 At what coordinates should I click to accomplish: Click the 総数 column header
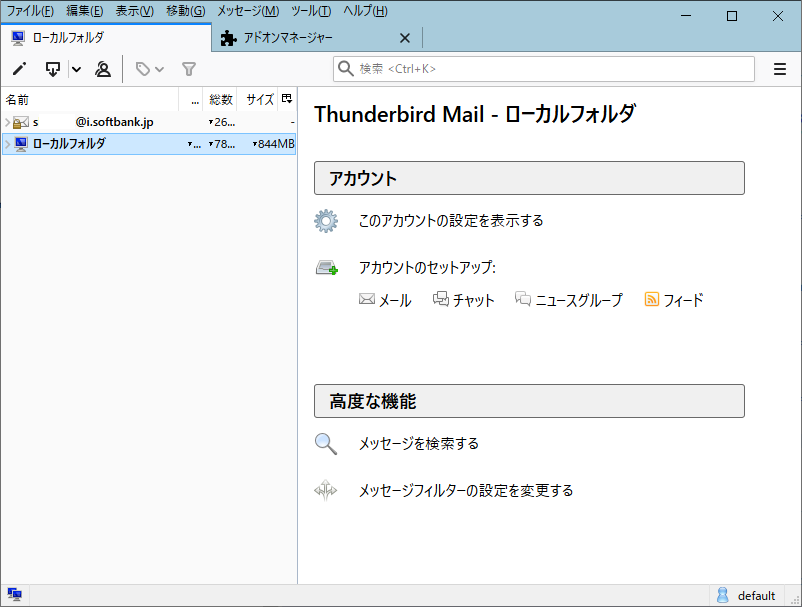220,99
